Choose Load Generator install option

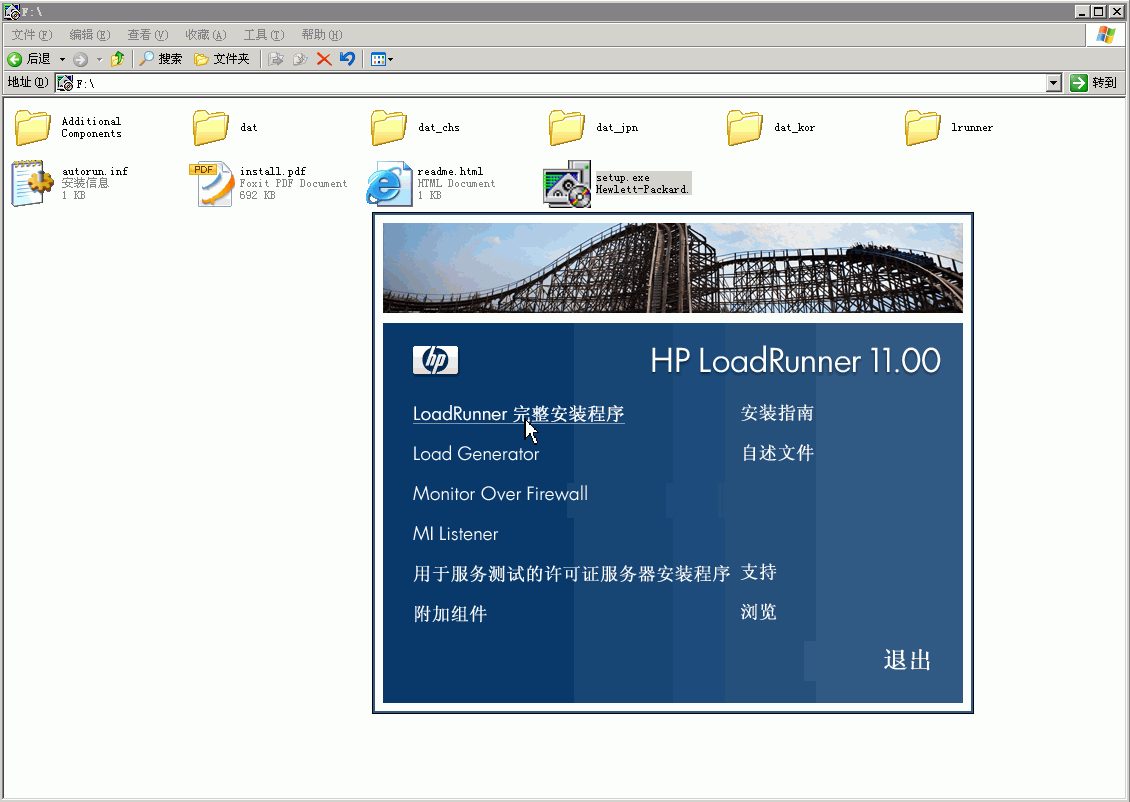click(476, 454)
